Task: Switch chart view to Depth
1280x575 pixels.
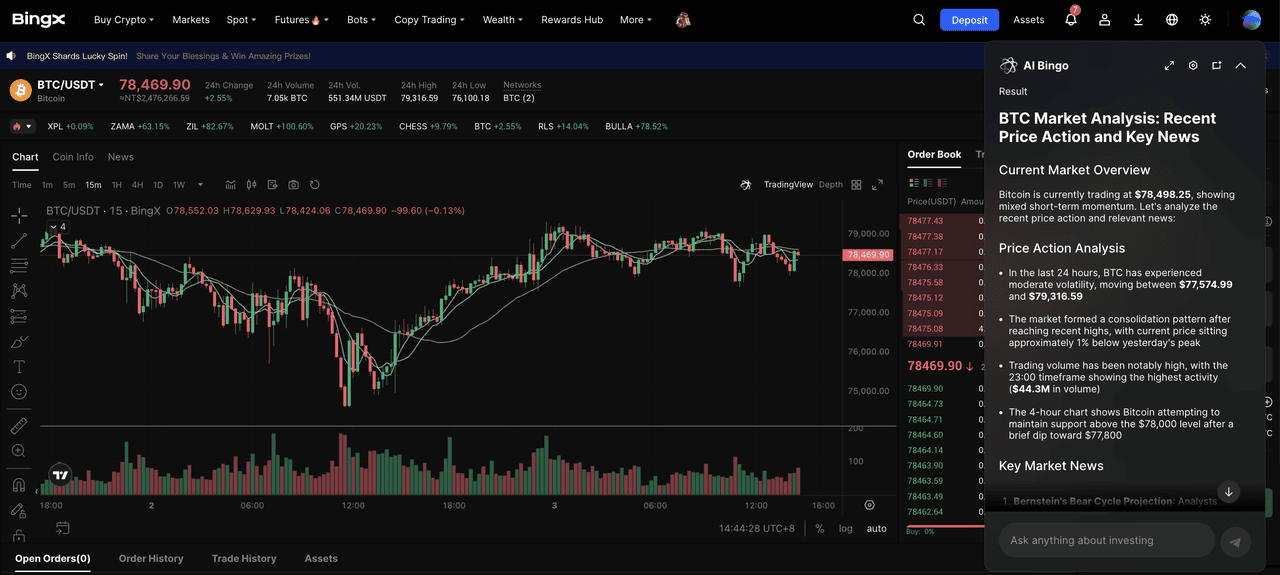Action: coord(830,185)
